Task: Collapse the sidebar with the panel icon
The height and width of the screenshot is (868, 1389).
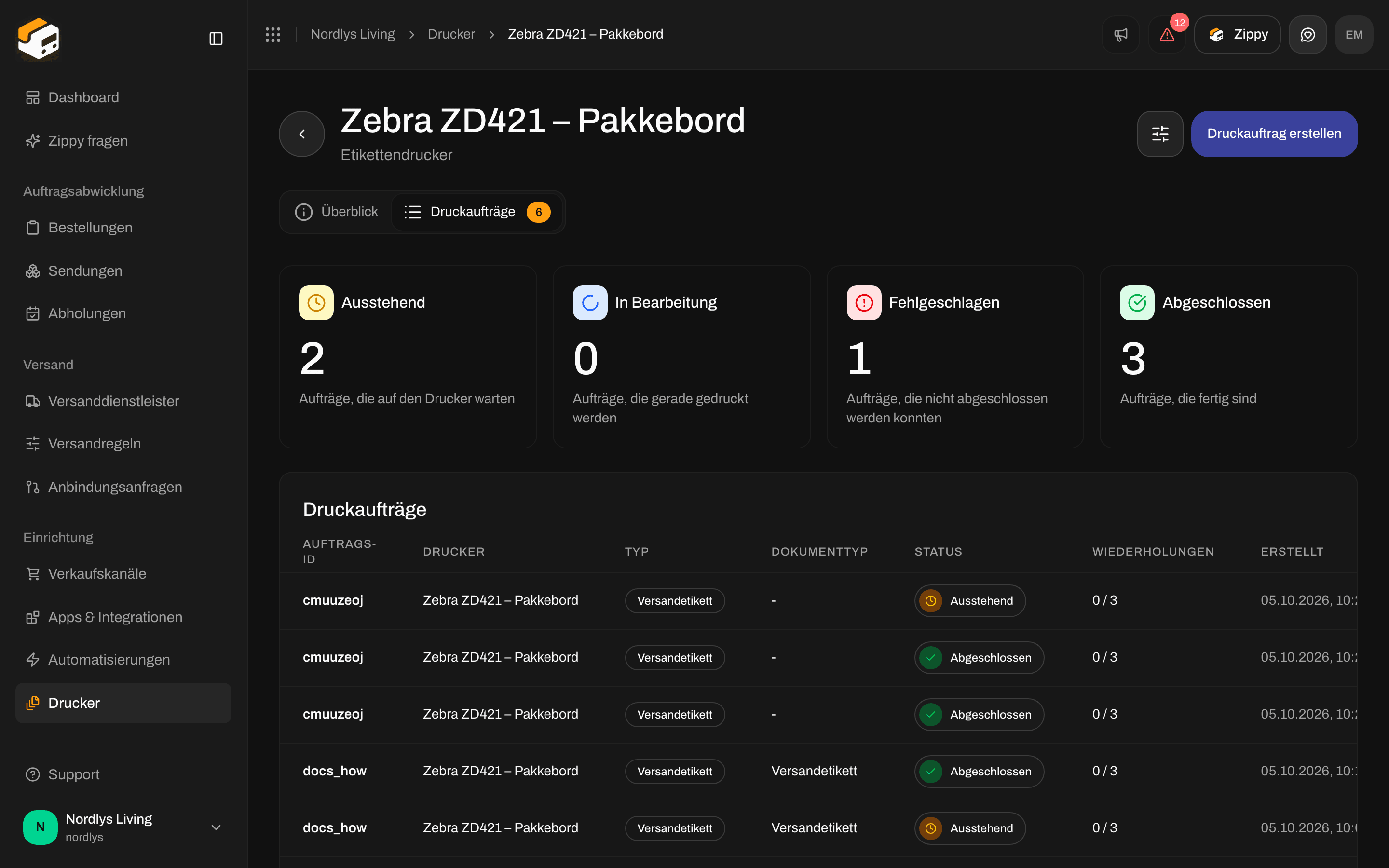Action: click(216, 39)
